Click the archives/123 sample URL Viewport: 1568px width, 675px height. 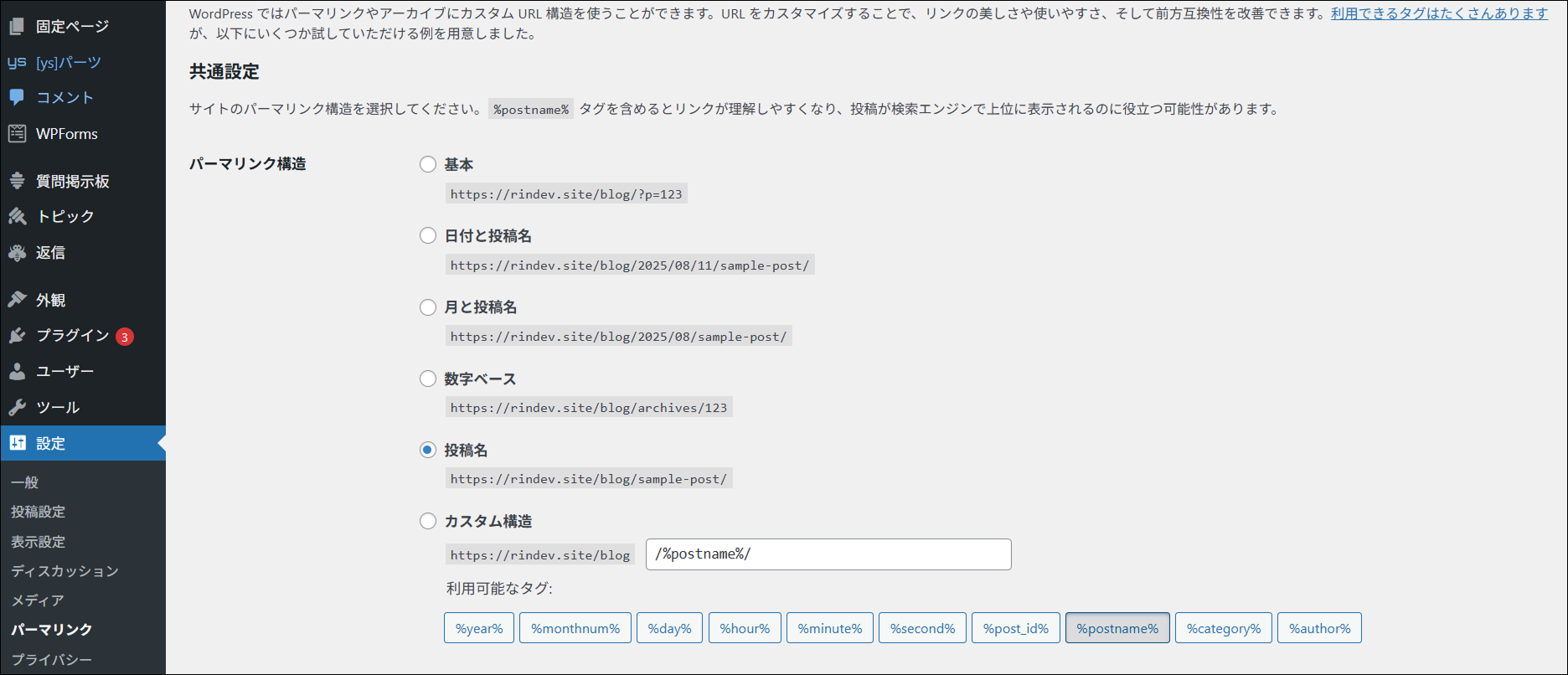tap(589, 408)
